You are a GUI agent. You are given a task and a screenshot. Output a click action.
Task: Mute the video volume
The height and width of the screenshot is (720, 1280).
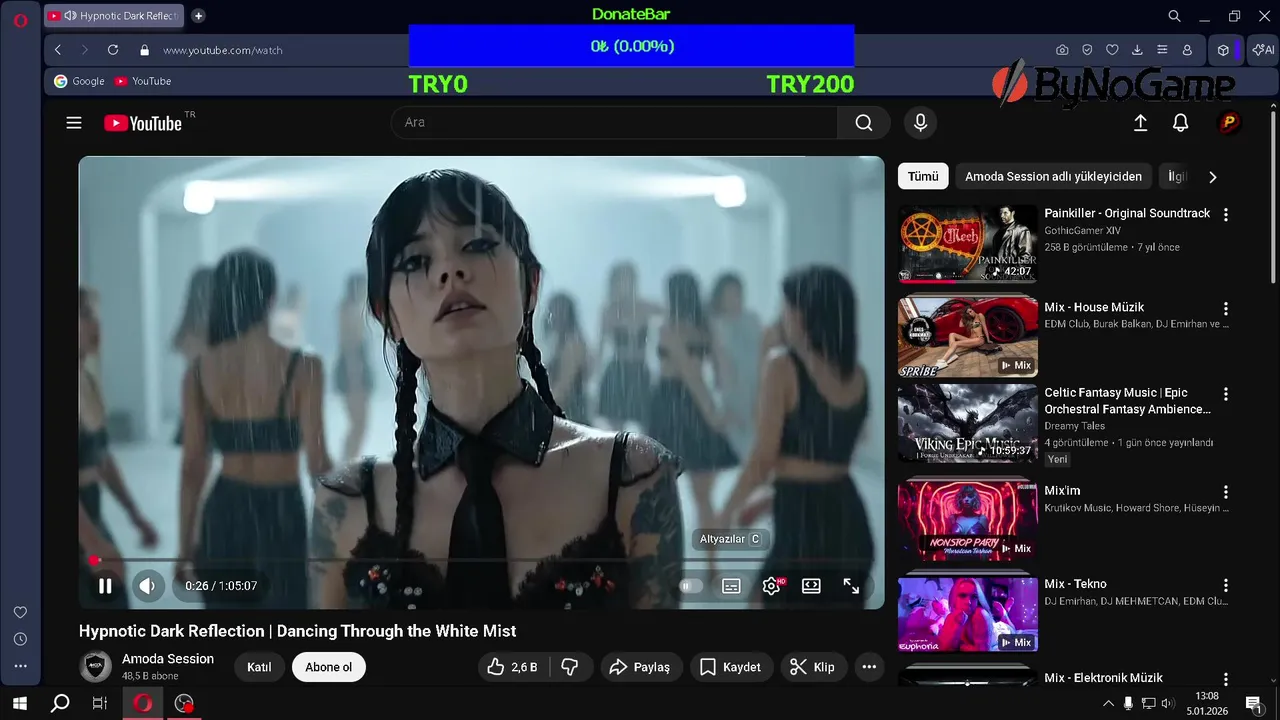(148, 586)
